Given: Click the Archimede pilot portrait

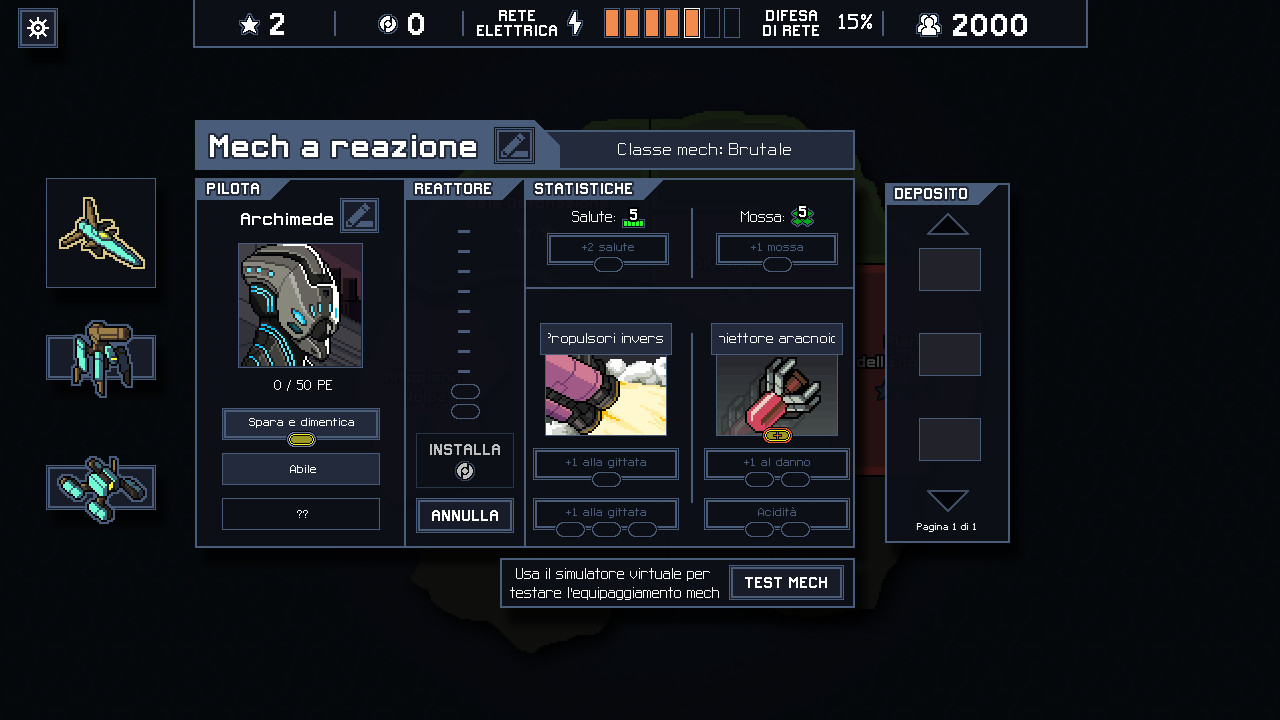Looking at the screenshot, I should tap(300, 305).
